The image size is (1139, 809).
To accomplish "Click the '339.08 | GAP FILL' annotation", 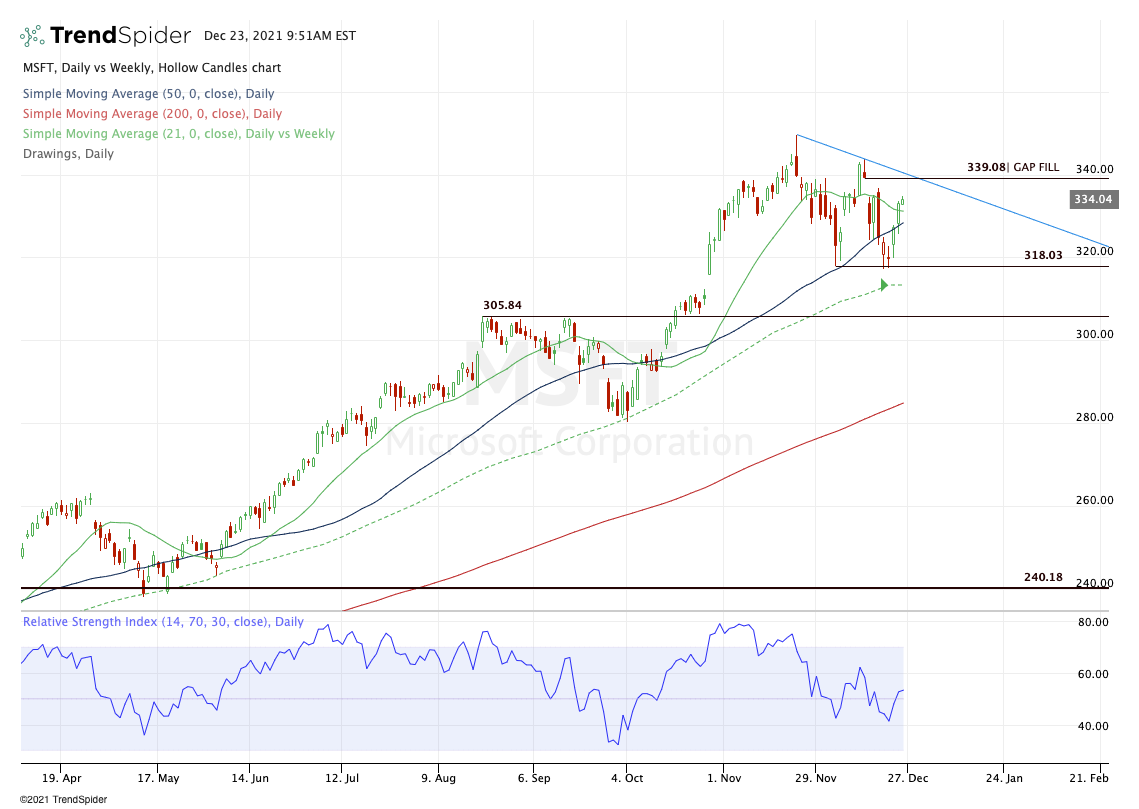I will (1013, 167).
